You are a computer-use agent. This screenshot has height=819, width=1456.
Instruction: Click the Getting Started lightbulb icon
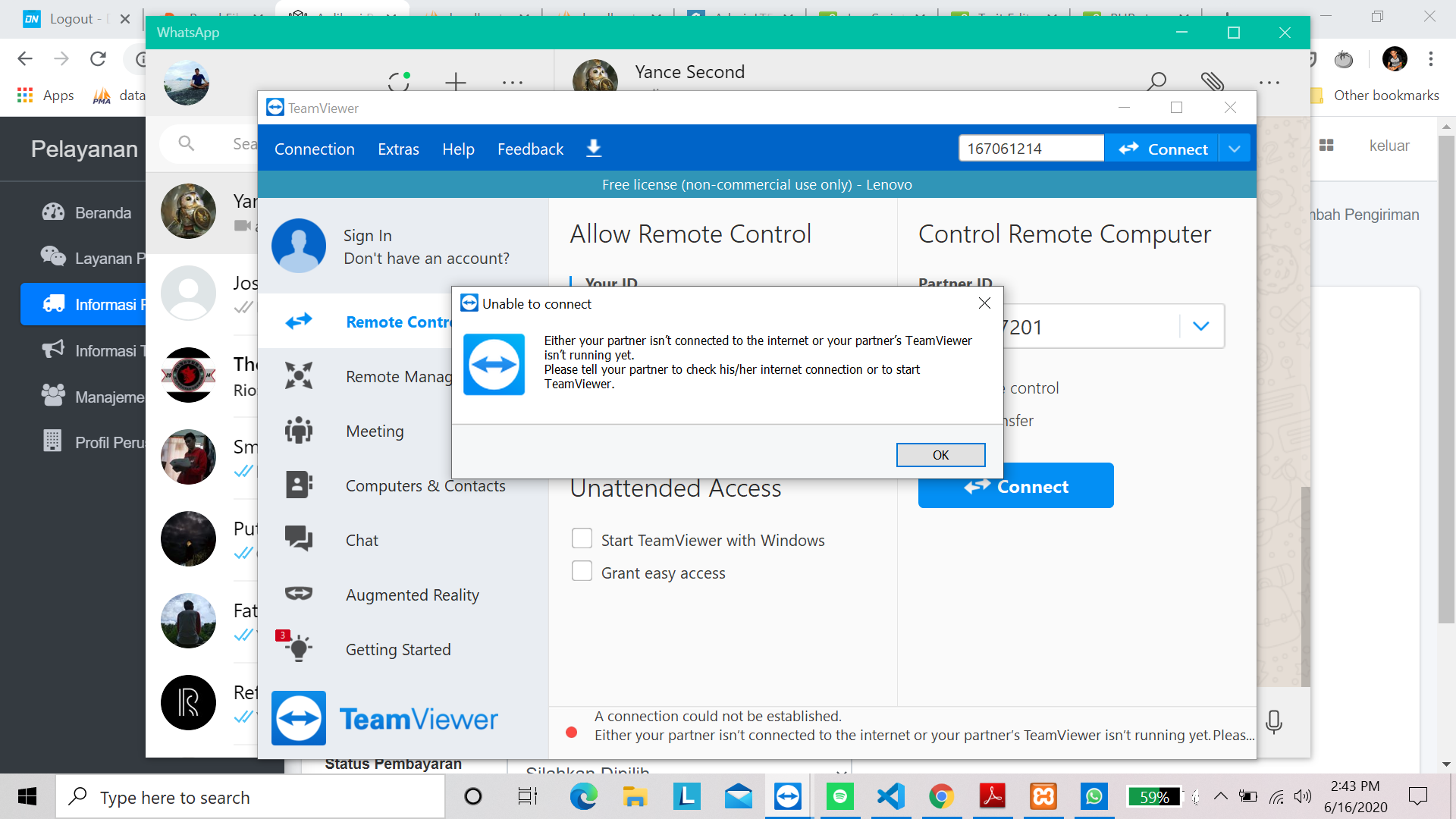pyautogui.click(x=299, y=649)
